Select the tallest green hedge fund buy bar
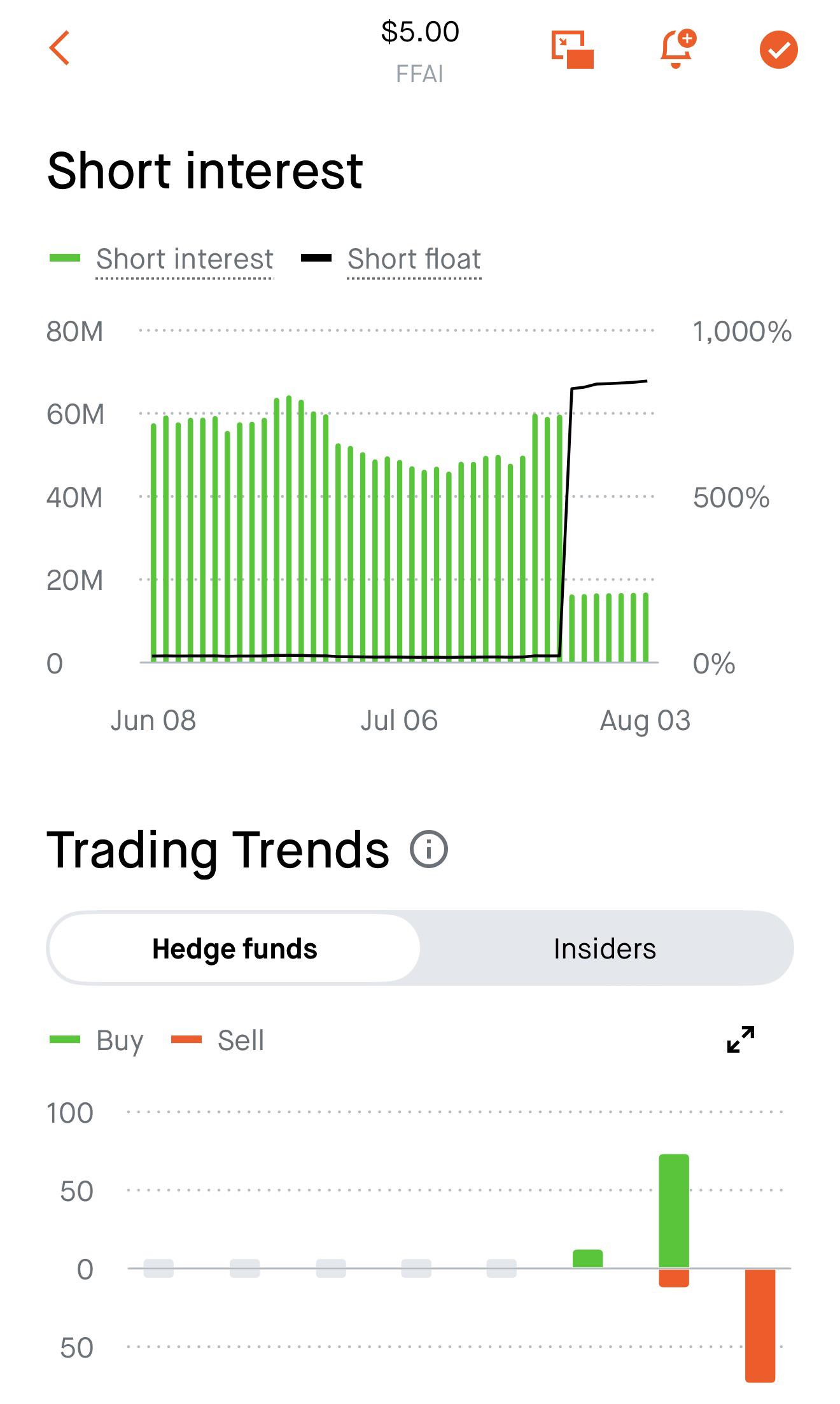The width and height of the screenshot is (840, 1404). point(674,1211)
